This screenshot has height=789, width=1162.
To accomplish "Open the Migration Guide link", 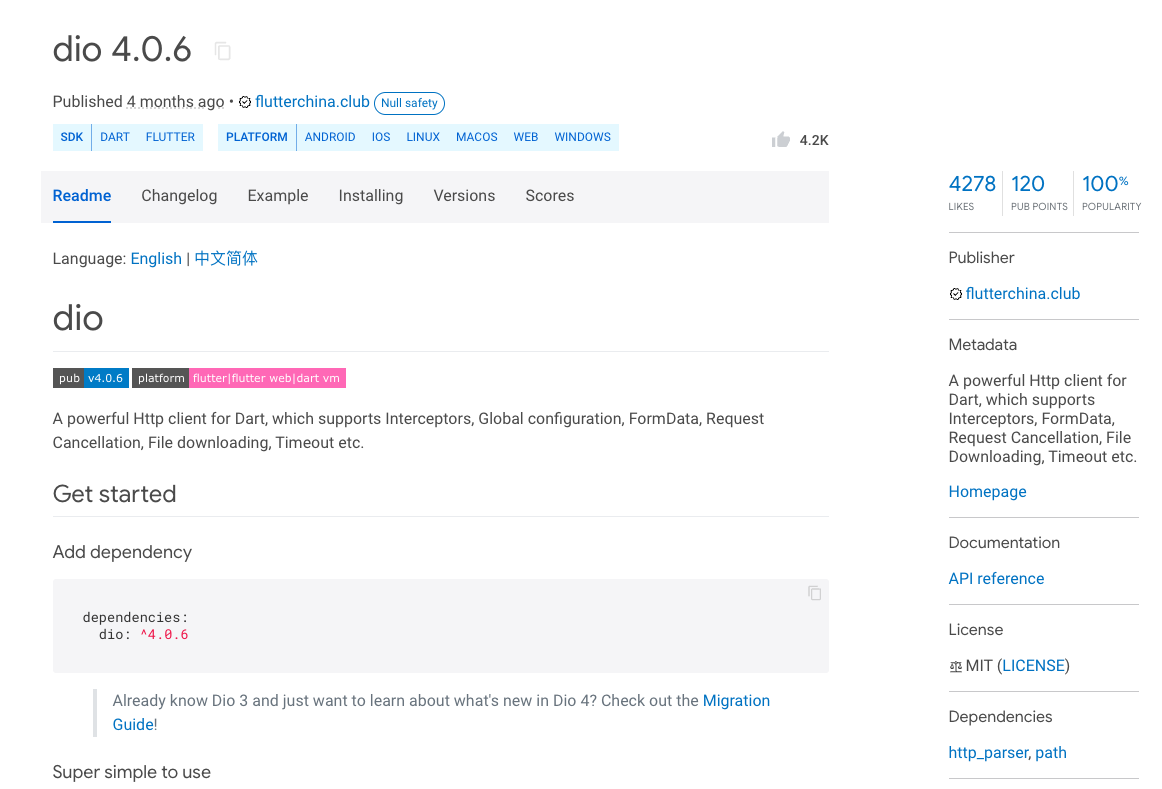I will coord(736,701).
